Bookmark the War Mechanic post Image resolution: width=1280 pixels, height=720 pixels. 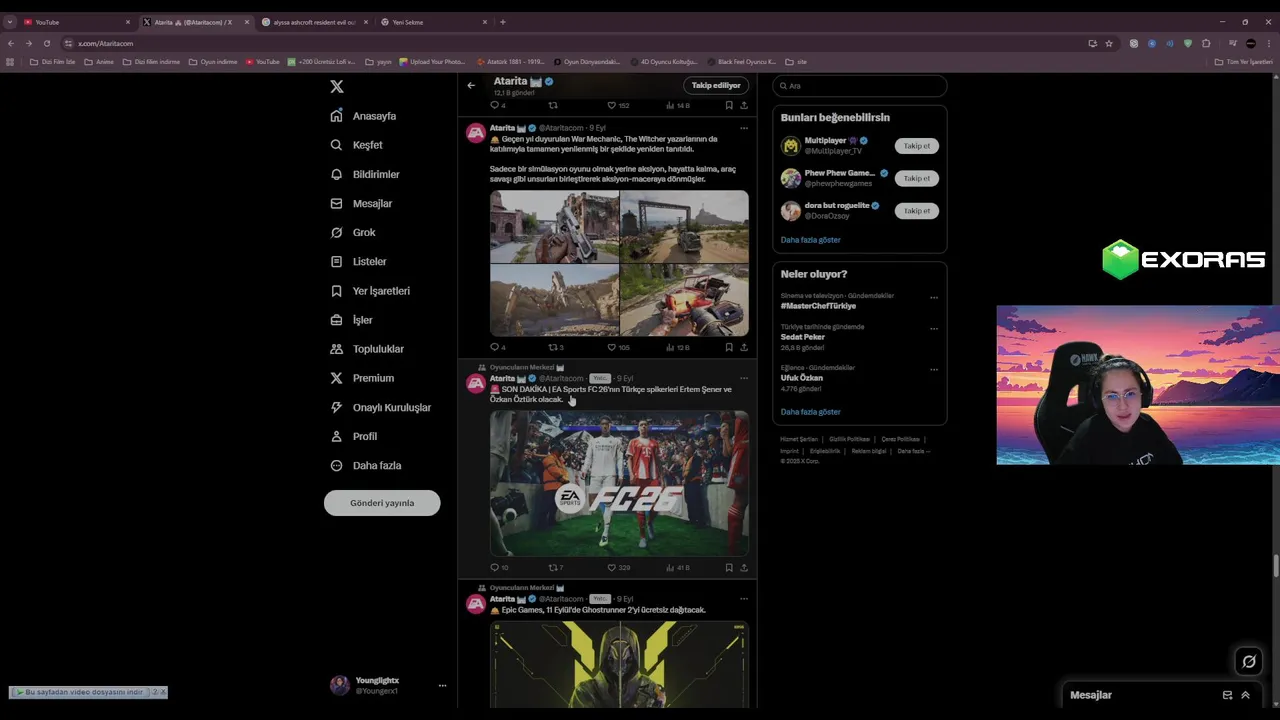pyautogui.click(x=729, y=347)
